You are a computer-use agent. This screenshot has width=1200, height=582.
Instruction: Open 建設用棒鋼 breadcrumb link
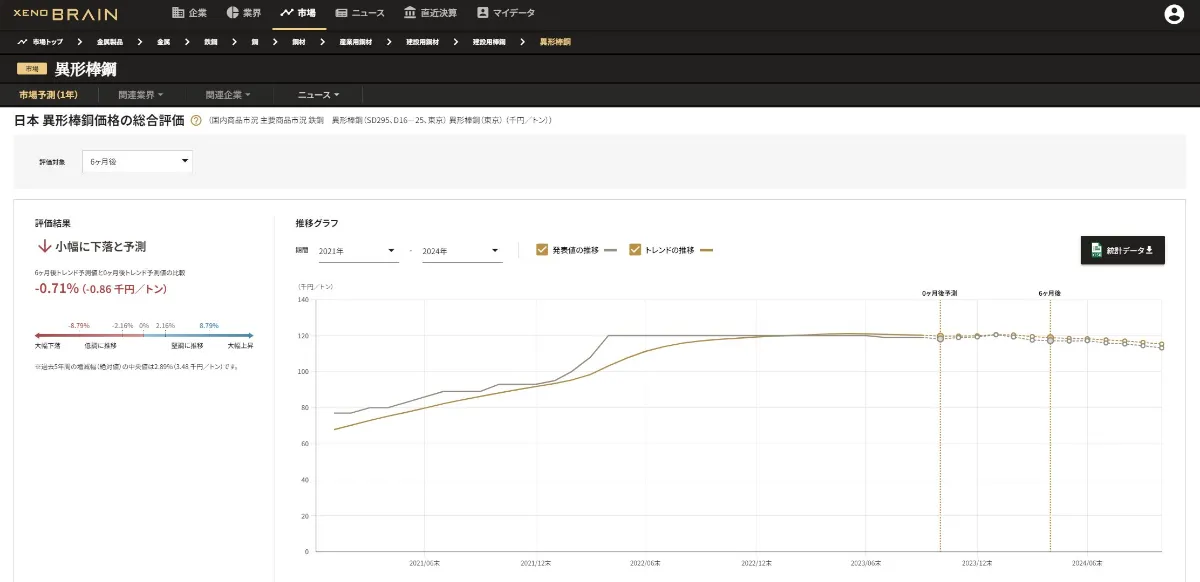[x=489, y=42]
